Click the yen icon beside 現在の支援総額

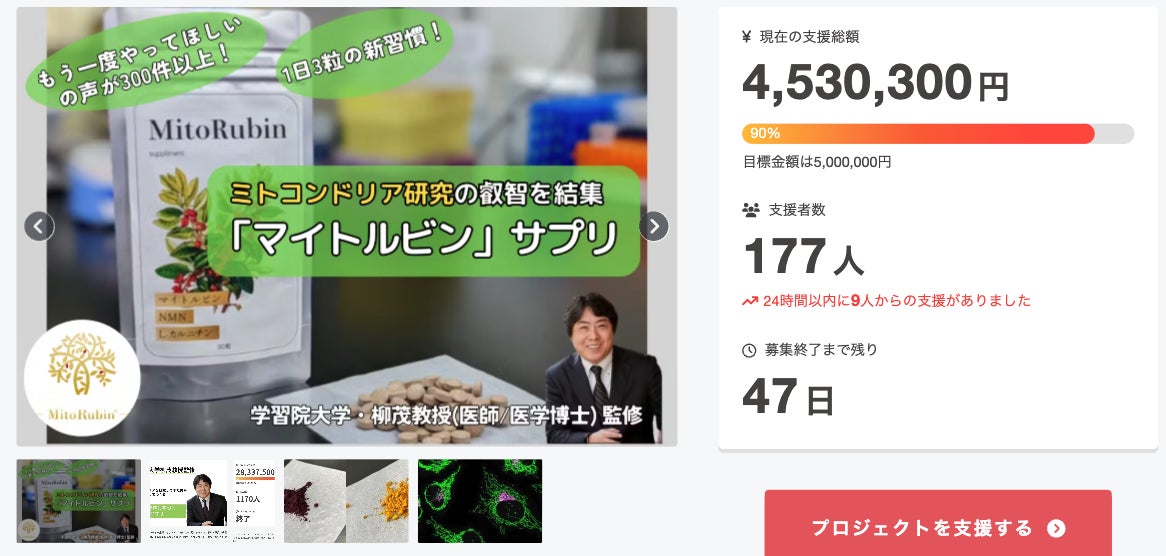tap(747, 36)
